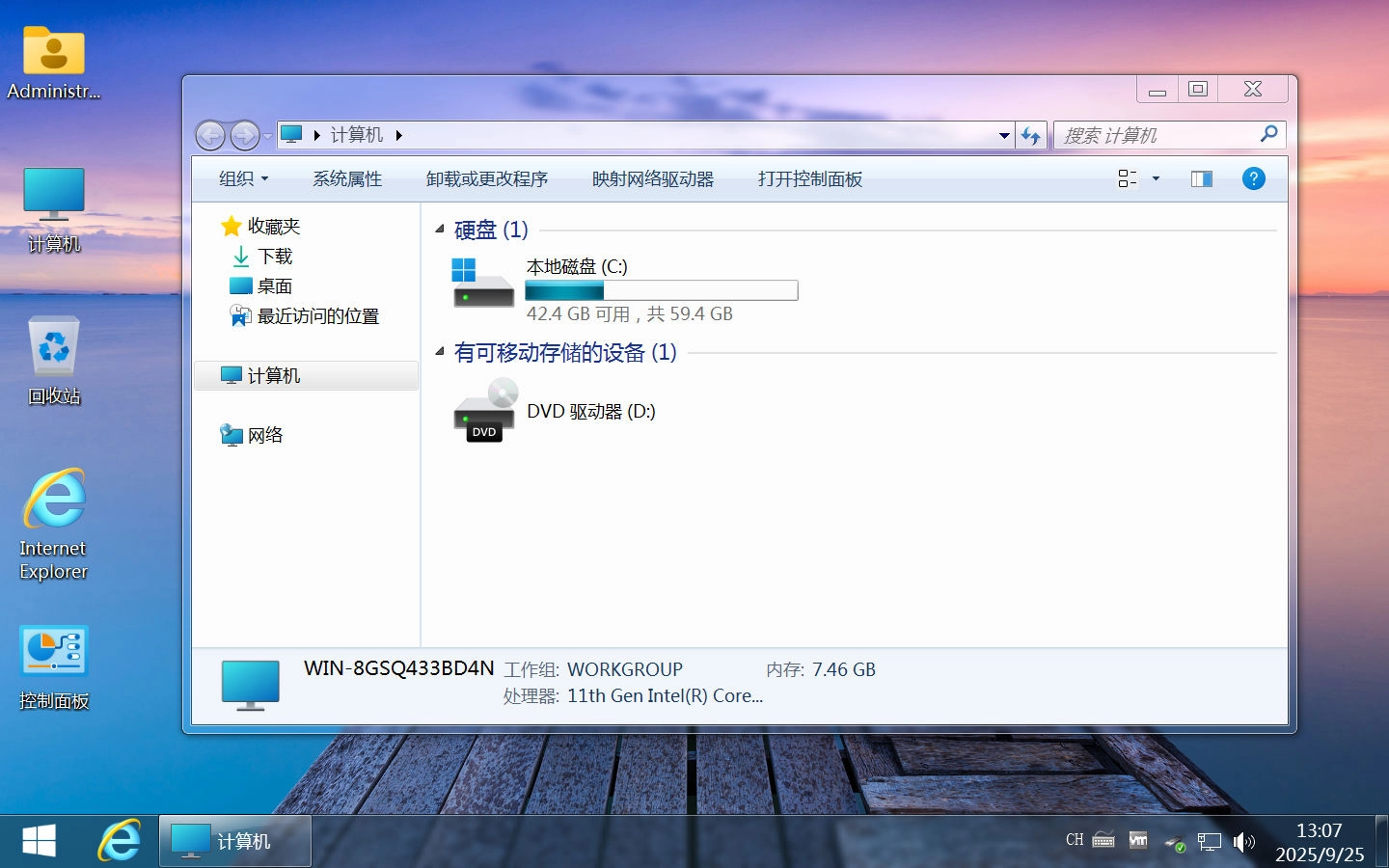Image resolution: width=1389 pixels, height=868 pixels.
Task: Click the blue Help question-mark icon
Action: tap(1253, 178)
